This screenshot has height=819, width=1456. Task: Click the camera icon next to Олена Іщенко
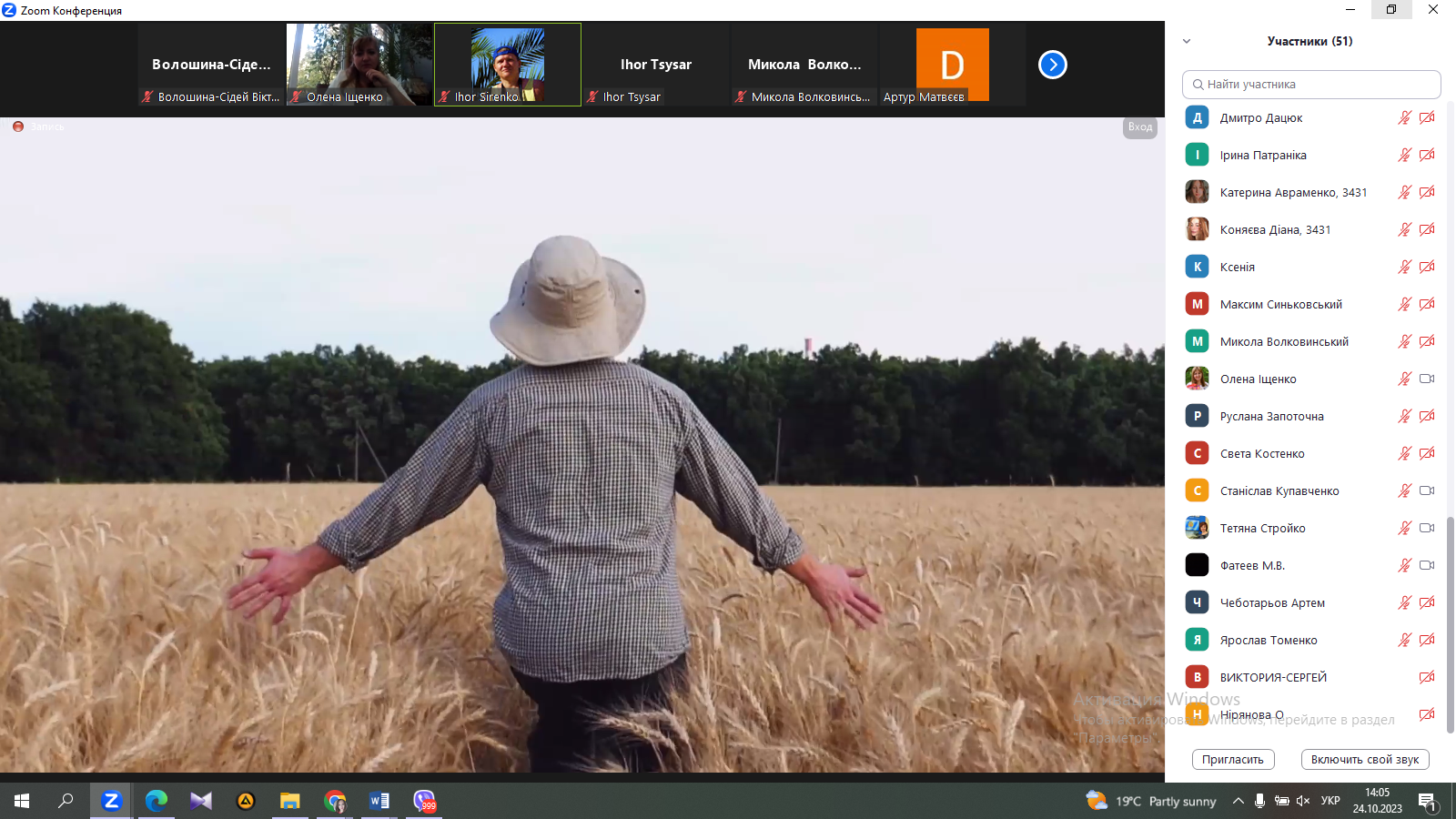click(x=1426, y=379)
